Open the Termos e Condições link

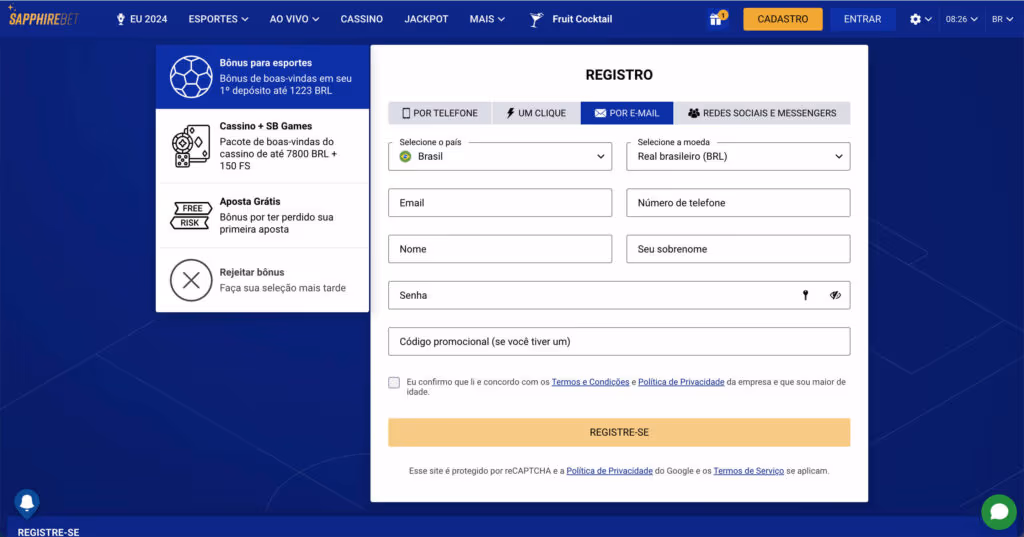click(590, 382)
